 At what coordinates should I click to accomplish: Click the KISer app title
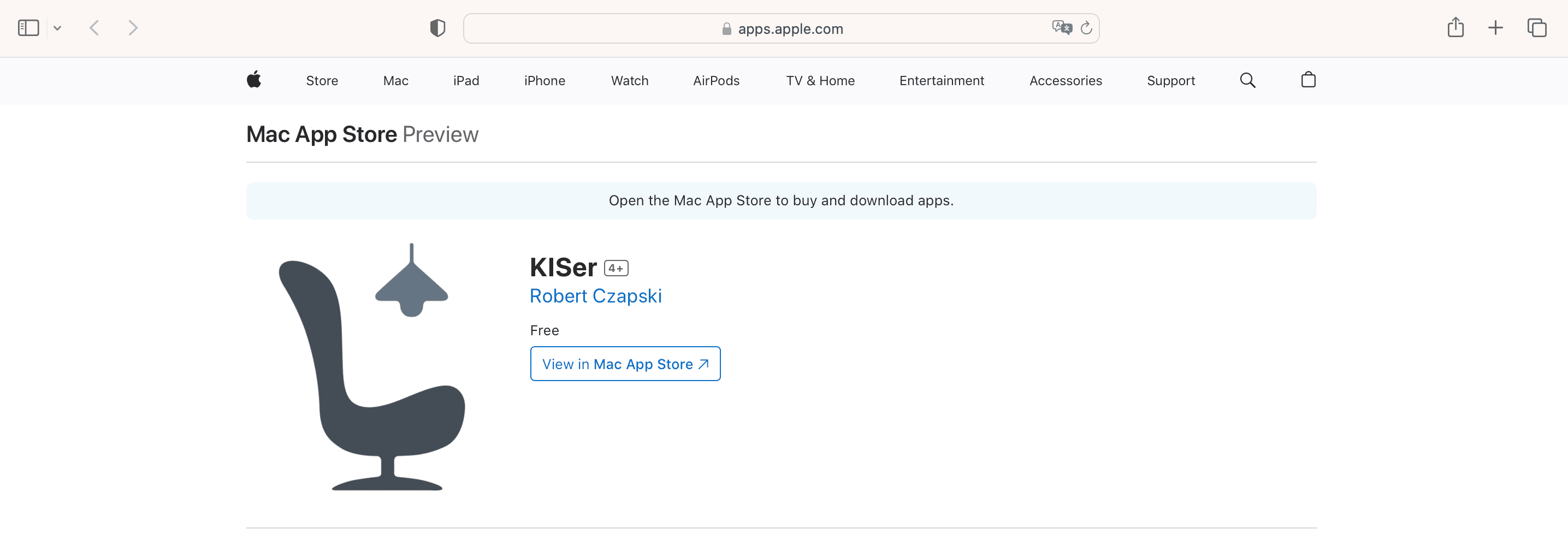point(563,267)
